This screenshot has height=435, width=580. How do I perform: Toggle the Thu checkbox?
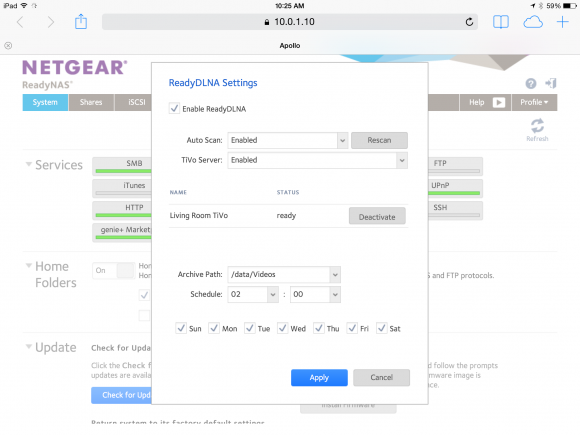tap(318, 328)
